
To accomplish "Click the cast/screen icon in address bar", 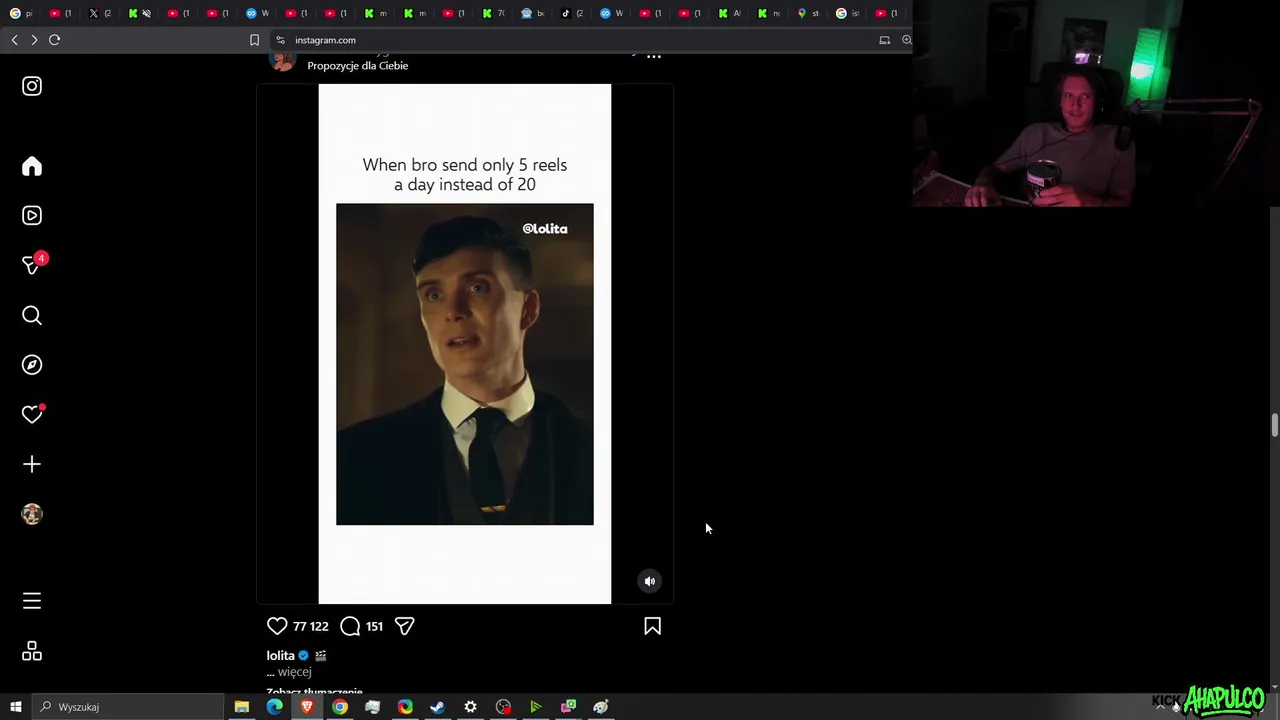I will 884,40.
